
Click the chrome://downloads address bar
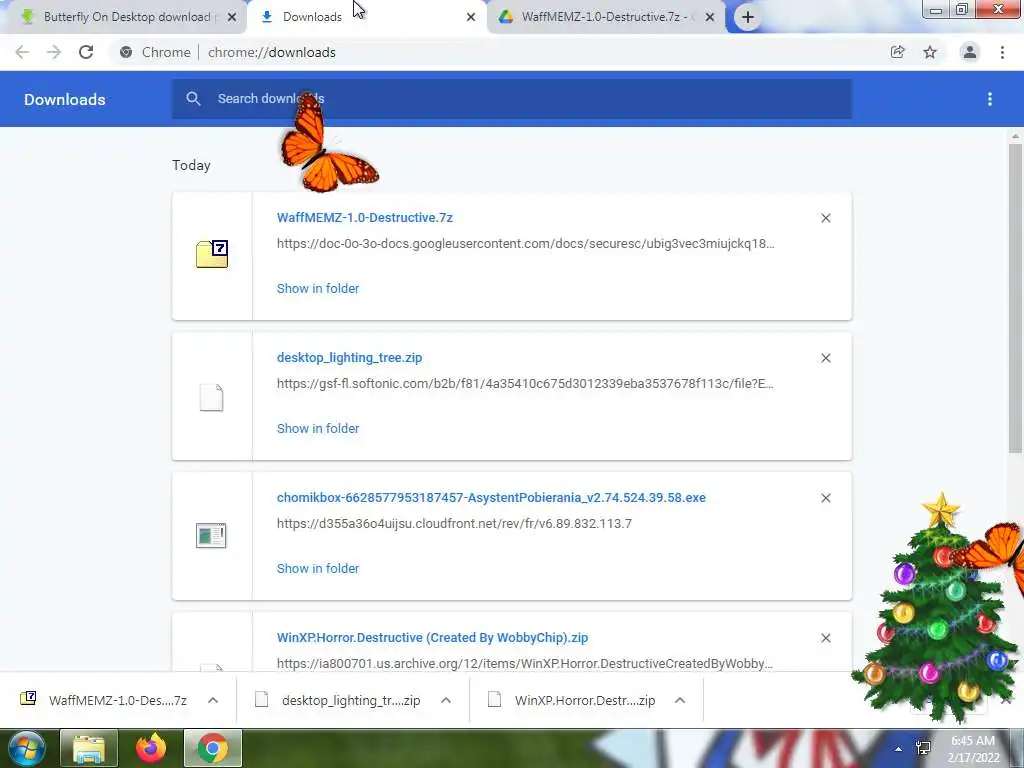(x=498, y=52)
